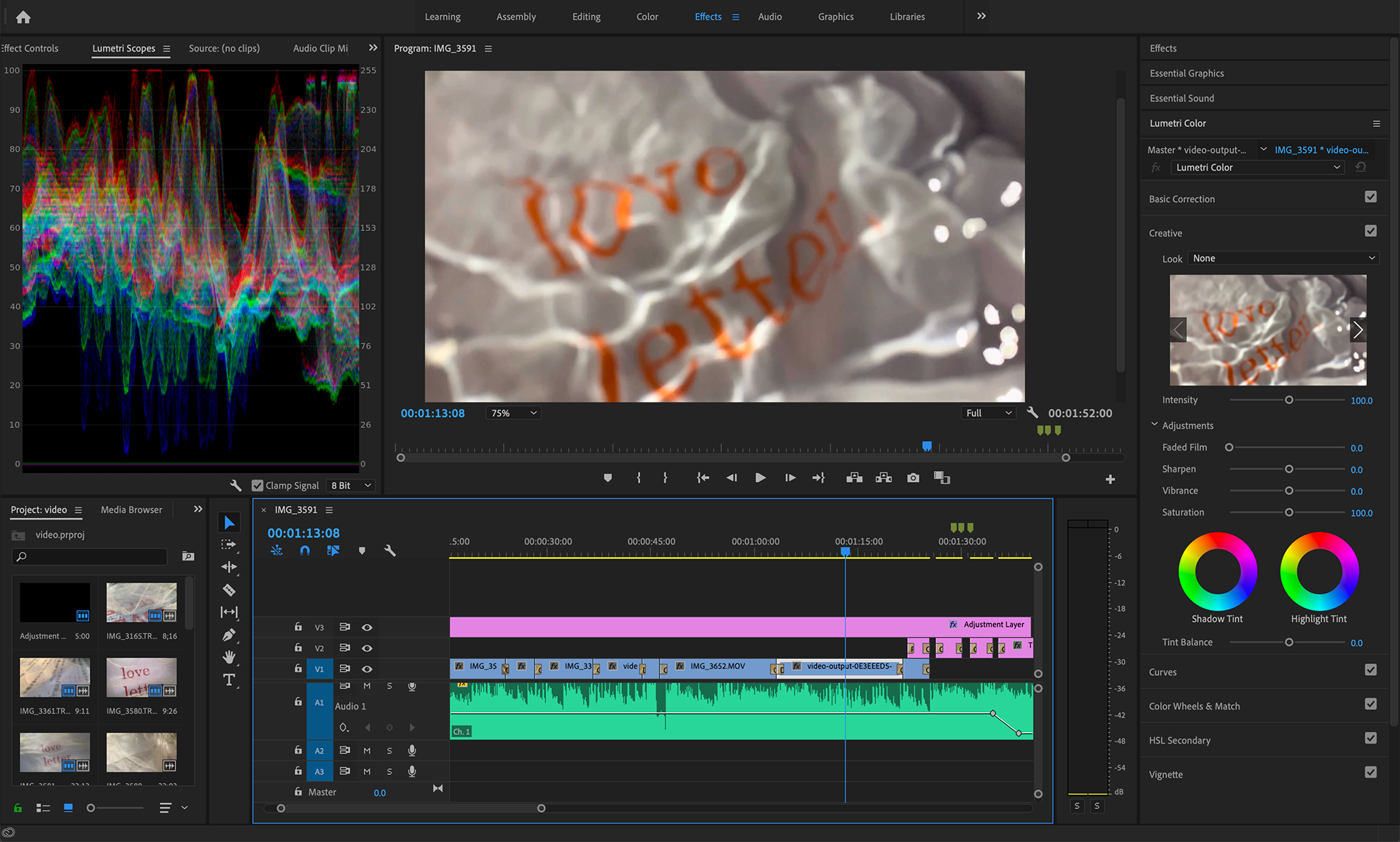Disable the Basic Correction checkbox
The height and width of the screenshot is (842, 1400).
point(1371,197)
